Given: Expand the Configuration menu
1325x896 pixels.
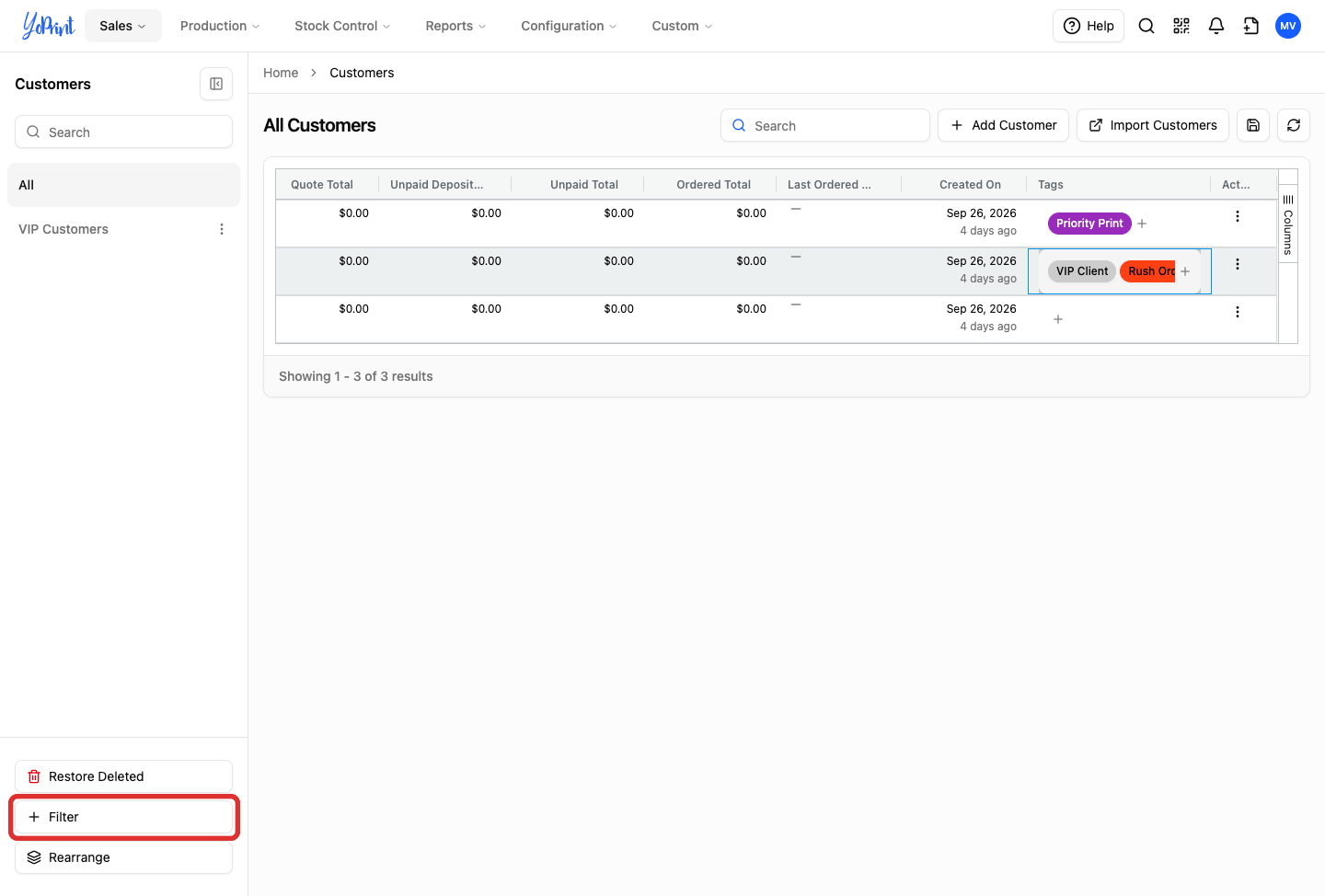Looking at the screenshot, I should pyautogui.click(x=569, y=26).
